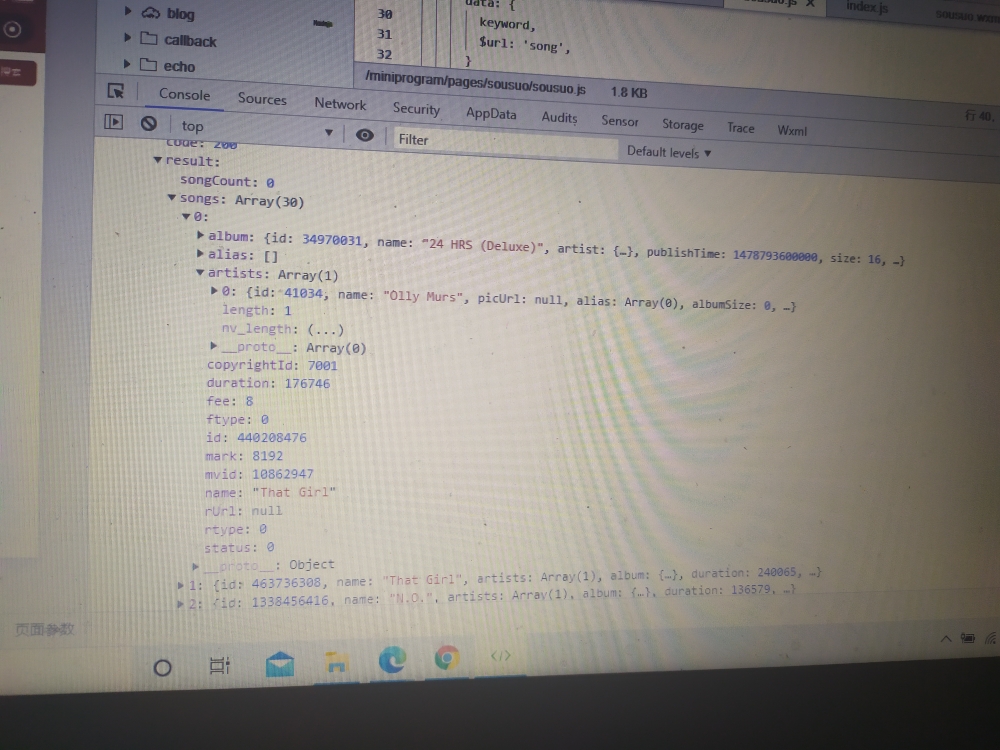The image size is (1000, 750).
Task: Expand the Olly Murs artist entry arrow
Action: (214, 290)
